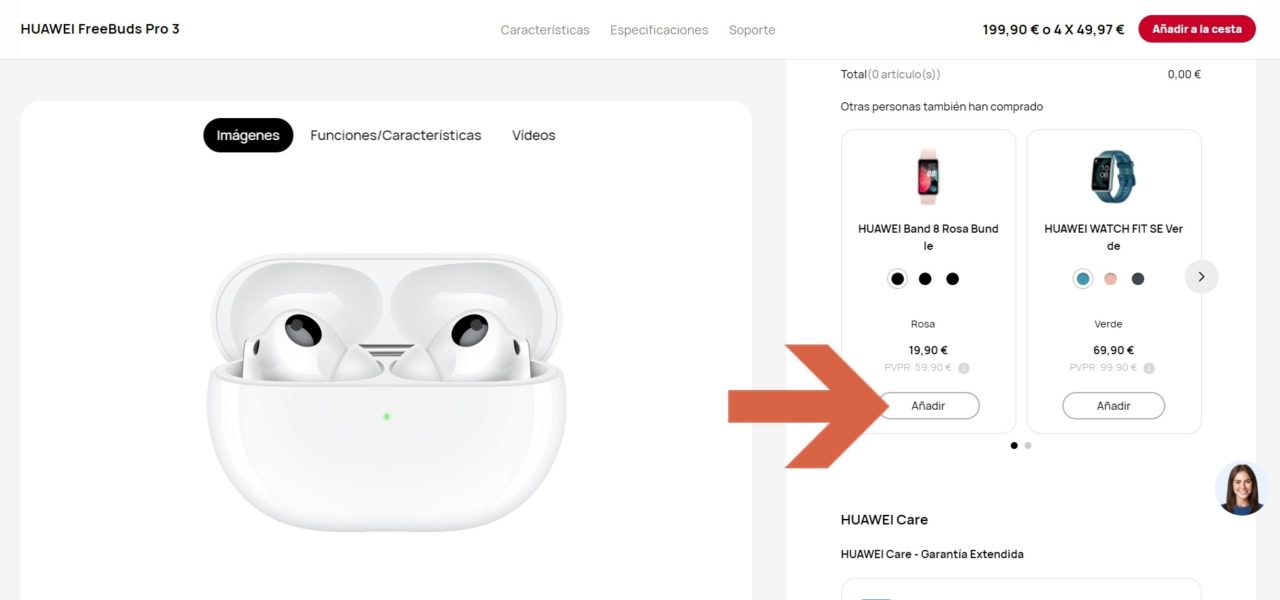Choose the pink color swatch for Watch Fit SE
Screen dimensions: 1280x600
(x=1110, y=279)
